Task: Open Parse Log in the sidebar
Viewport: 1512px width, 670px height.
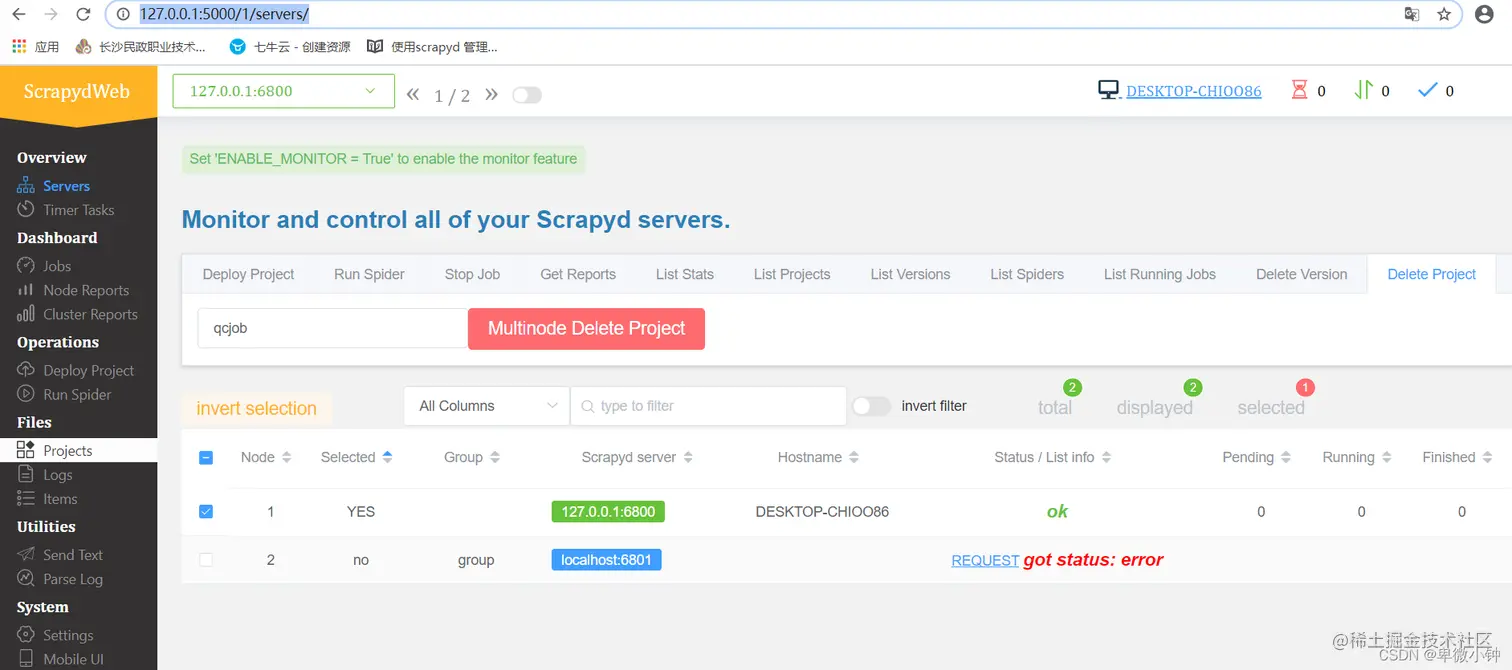Action: click(x=72, y=579)
